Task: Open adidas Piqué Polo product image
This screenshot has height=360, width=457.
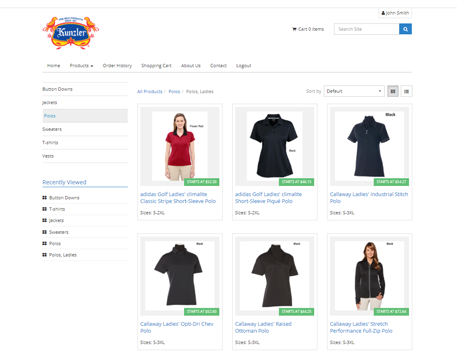Action: click(275, 146)
